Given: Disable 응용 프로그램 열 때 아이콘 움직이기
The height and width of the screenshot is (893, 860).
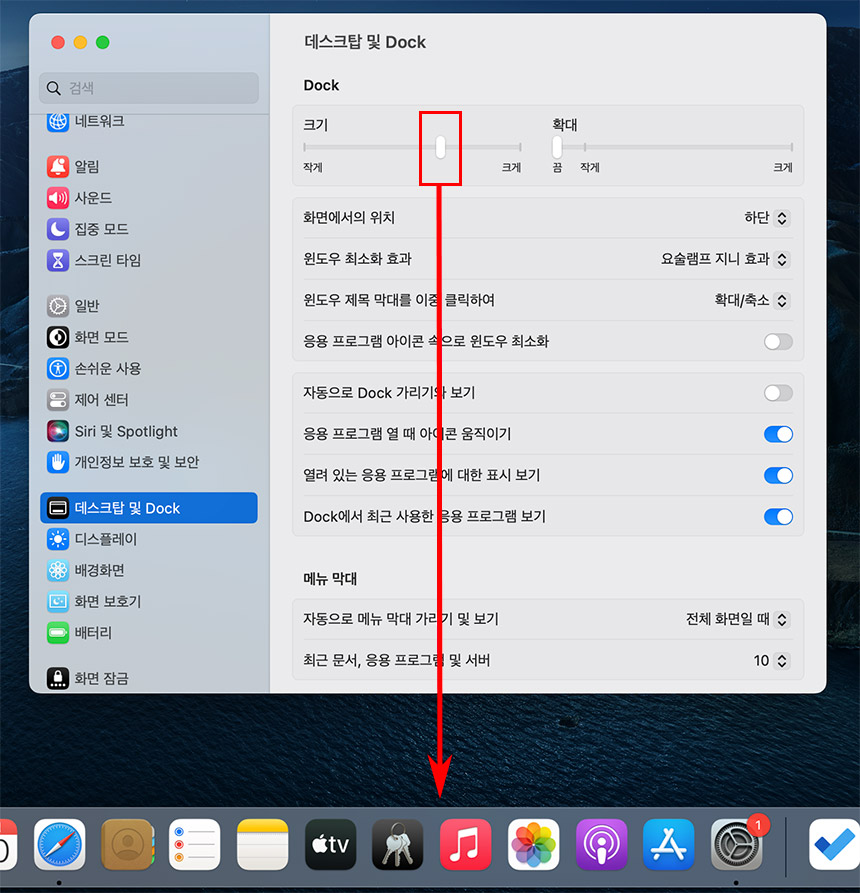Looking at the screenshot, I should point(778,434).
